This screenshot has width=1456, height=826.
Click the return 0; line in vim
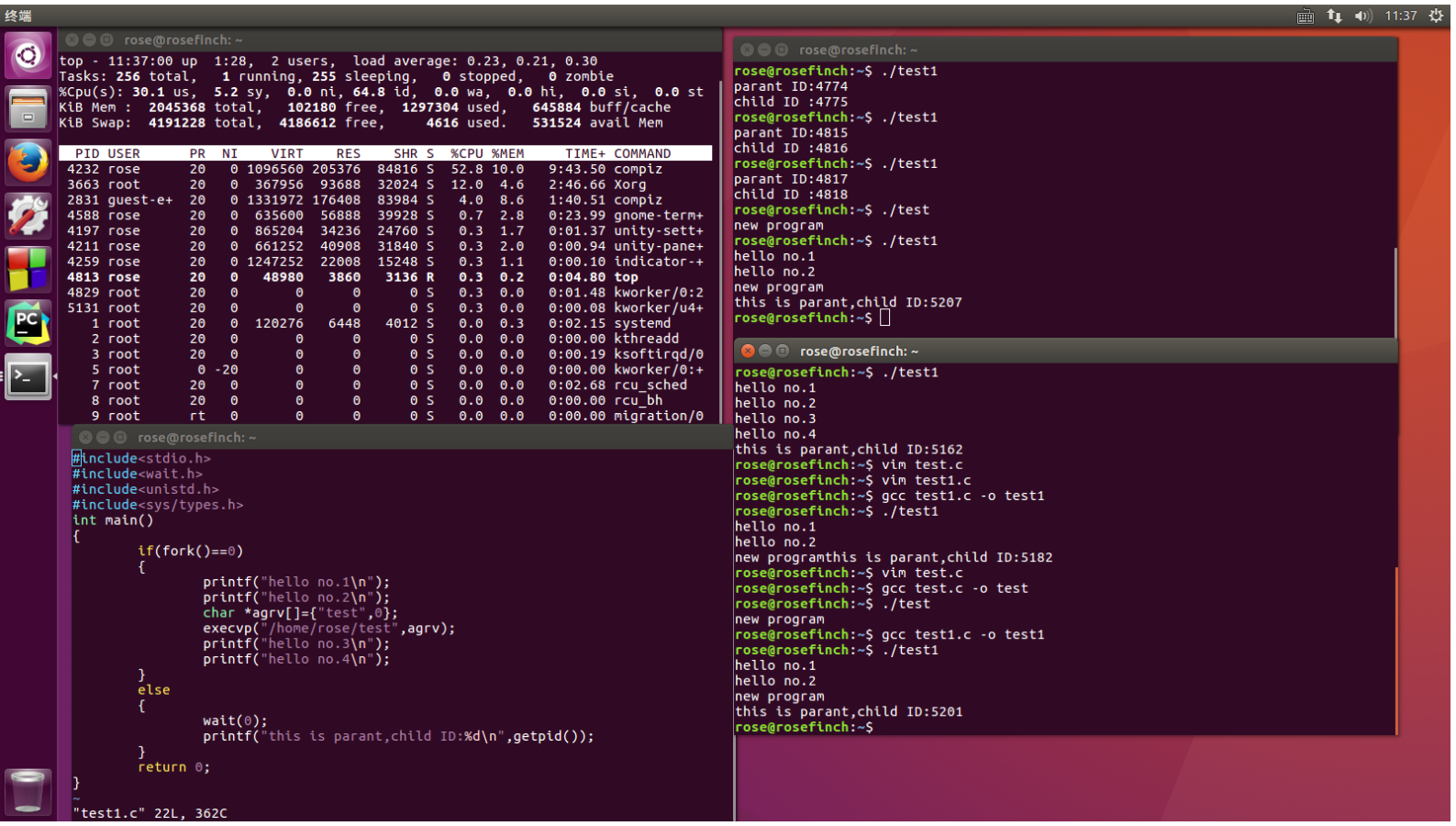point(174,767)
